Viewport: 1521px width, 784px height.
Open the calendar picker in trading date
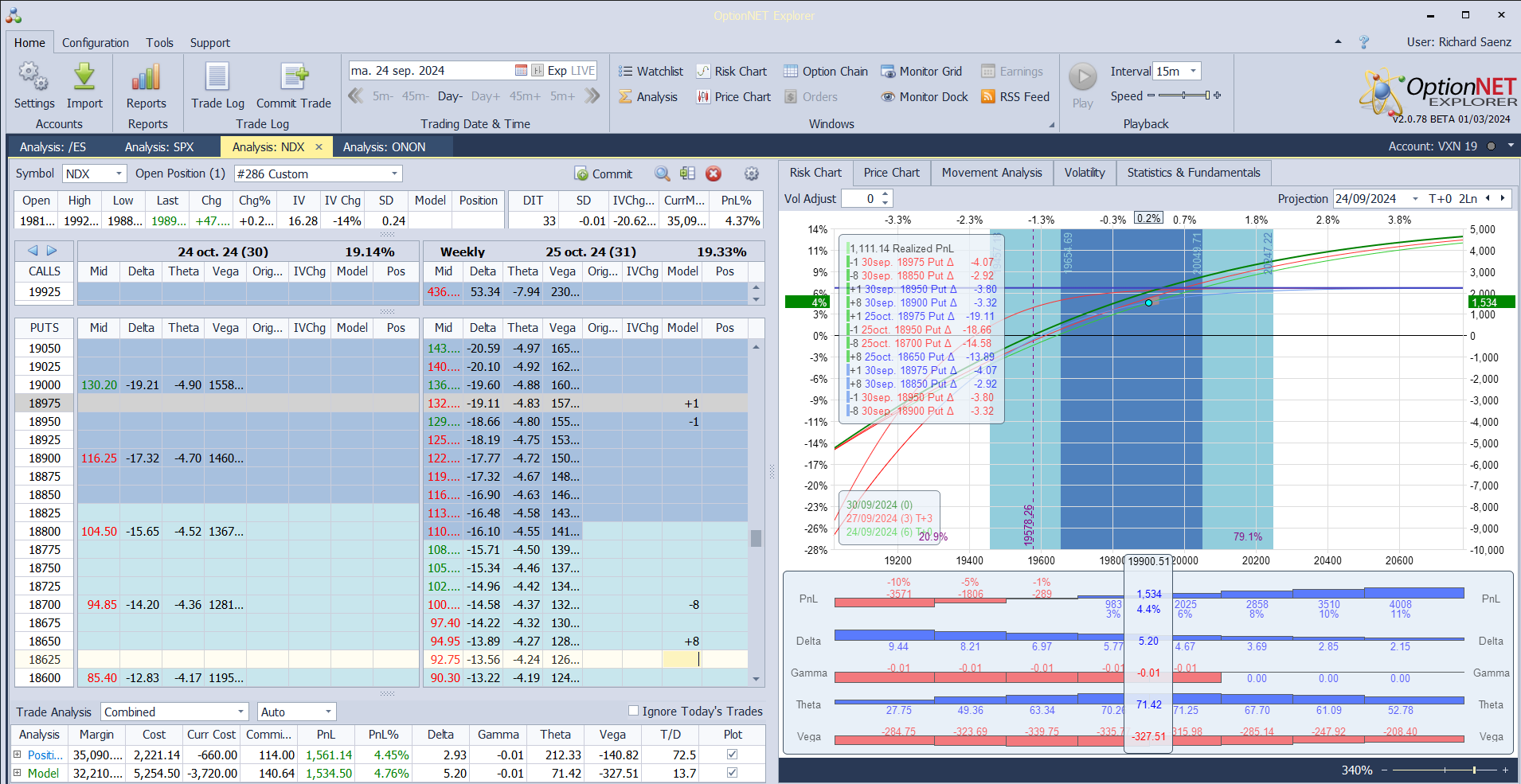(x=521, y=71)
